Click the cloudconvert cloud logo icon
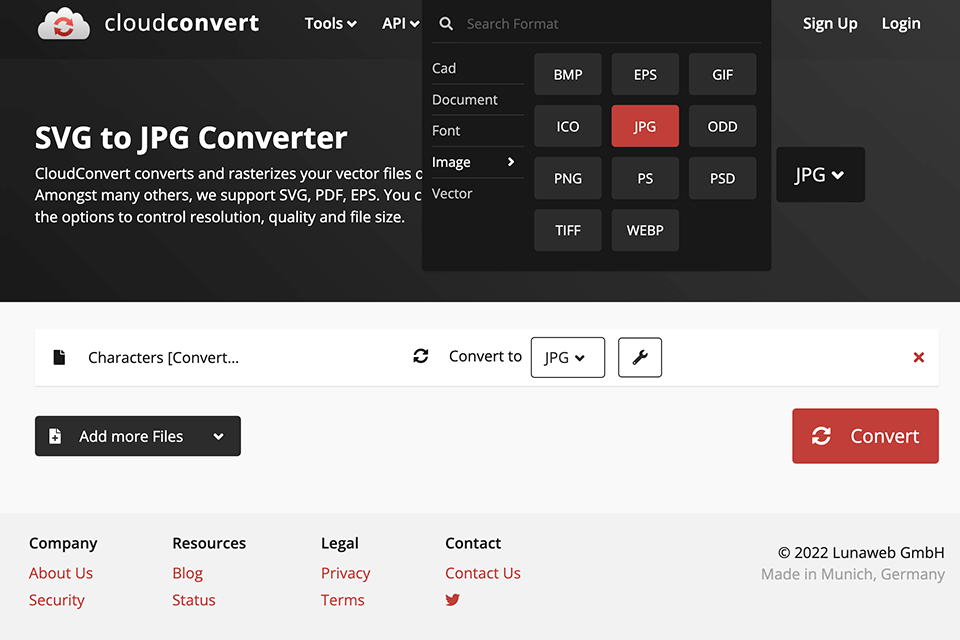 click(64, 24)
